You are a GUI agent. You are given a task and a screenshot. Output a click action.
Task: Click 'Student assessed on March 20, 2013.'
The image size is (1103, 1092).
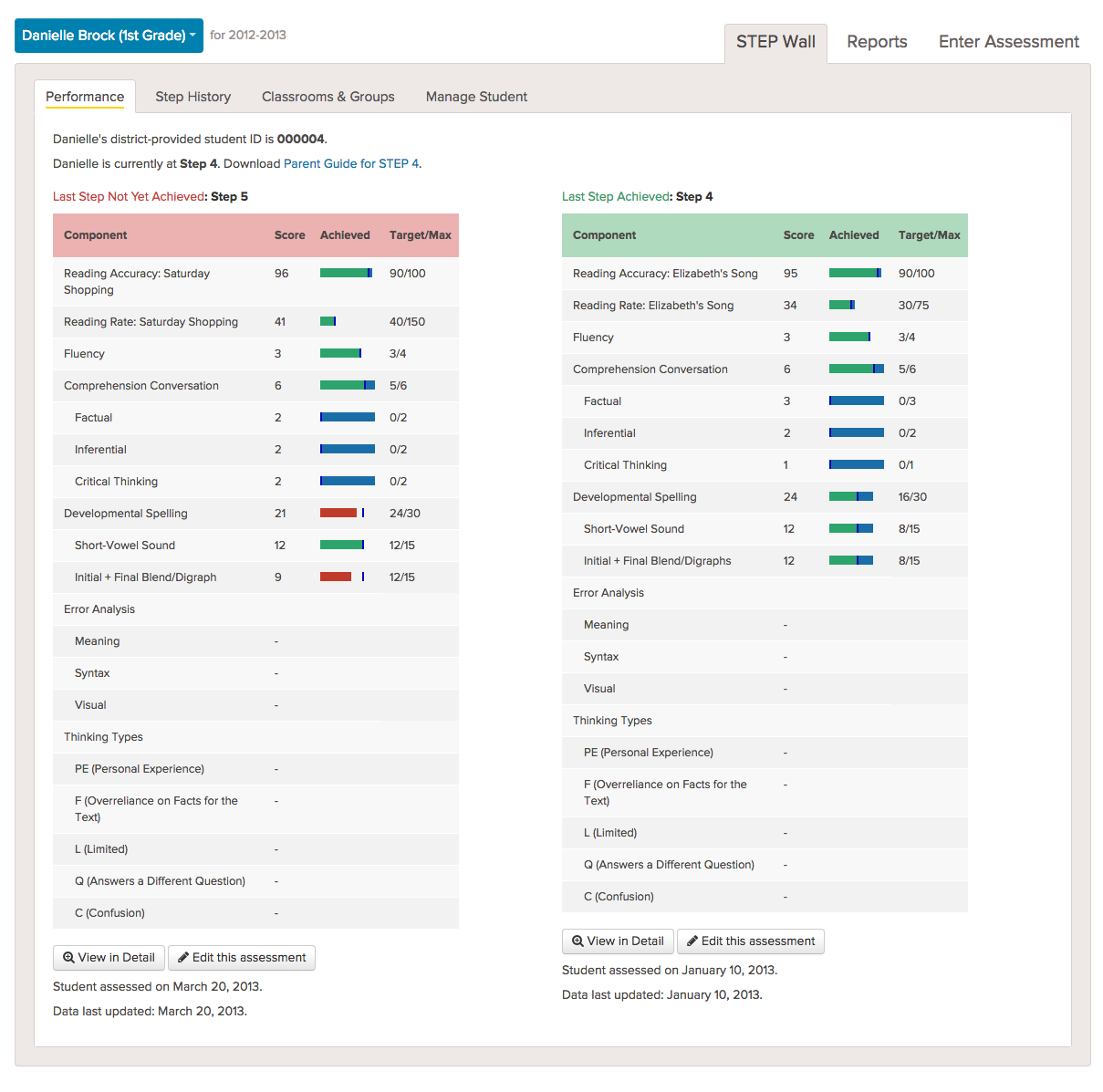click(158, 986)
